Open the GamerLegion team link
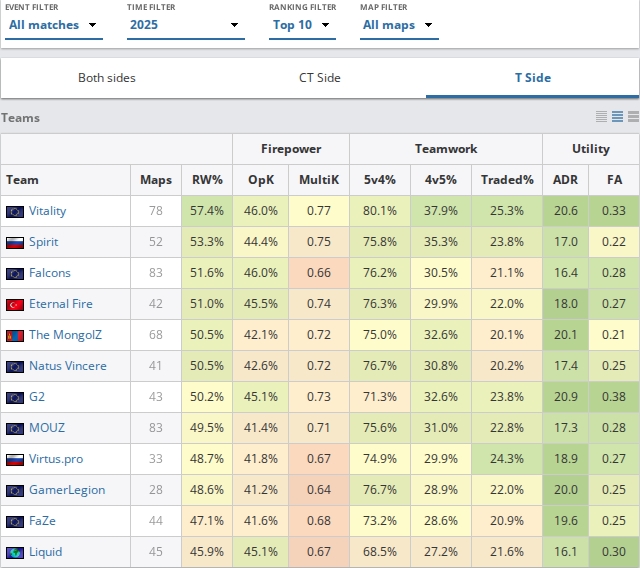Image resolution: width=640 pixels, height=568 pixels. point(67,490)
